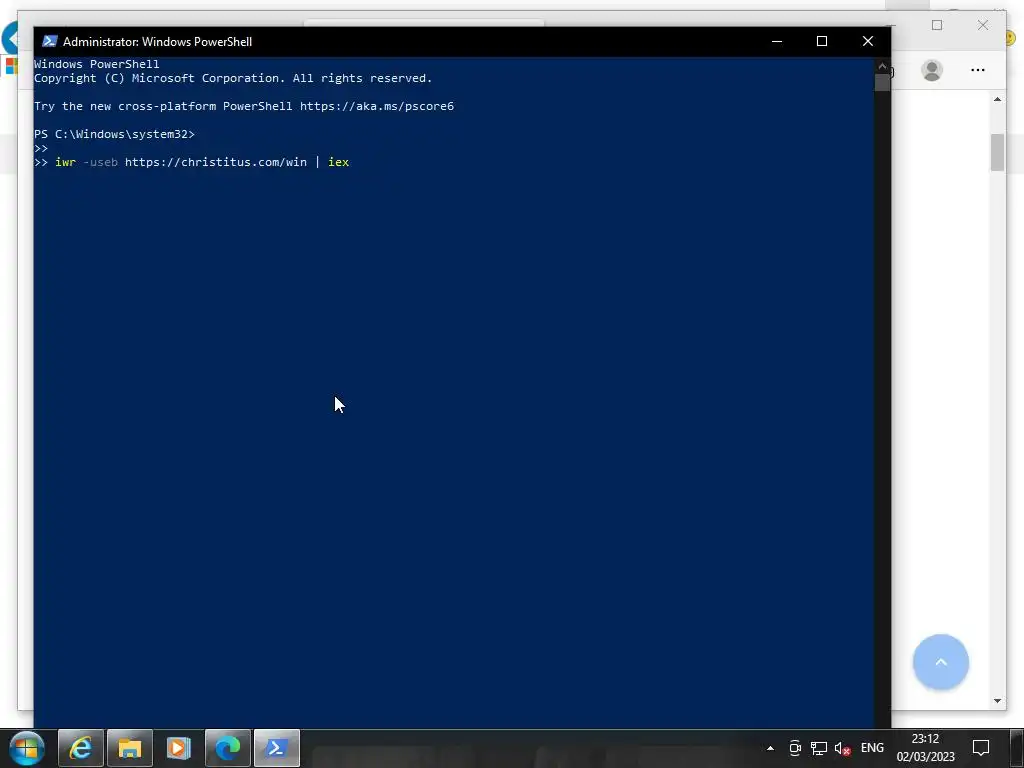Close the PowerShell window

[x=868, y=41]
